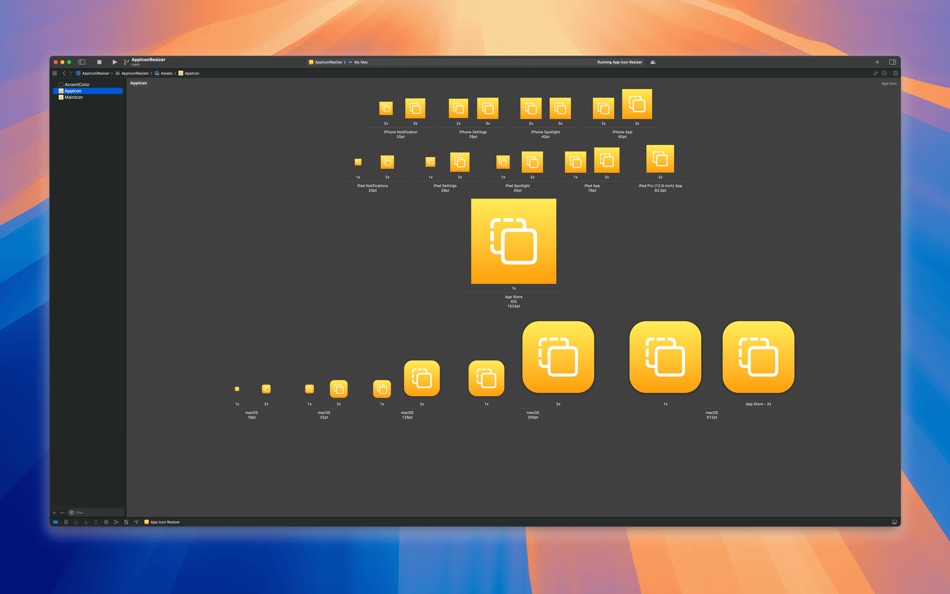The width and height of the screenshot is (950, 594).
Task: Stop the running app
Action: click(x=100, y=60)
